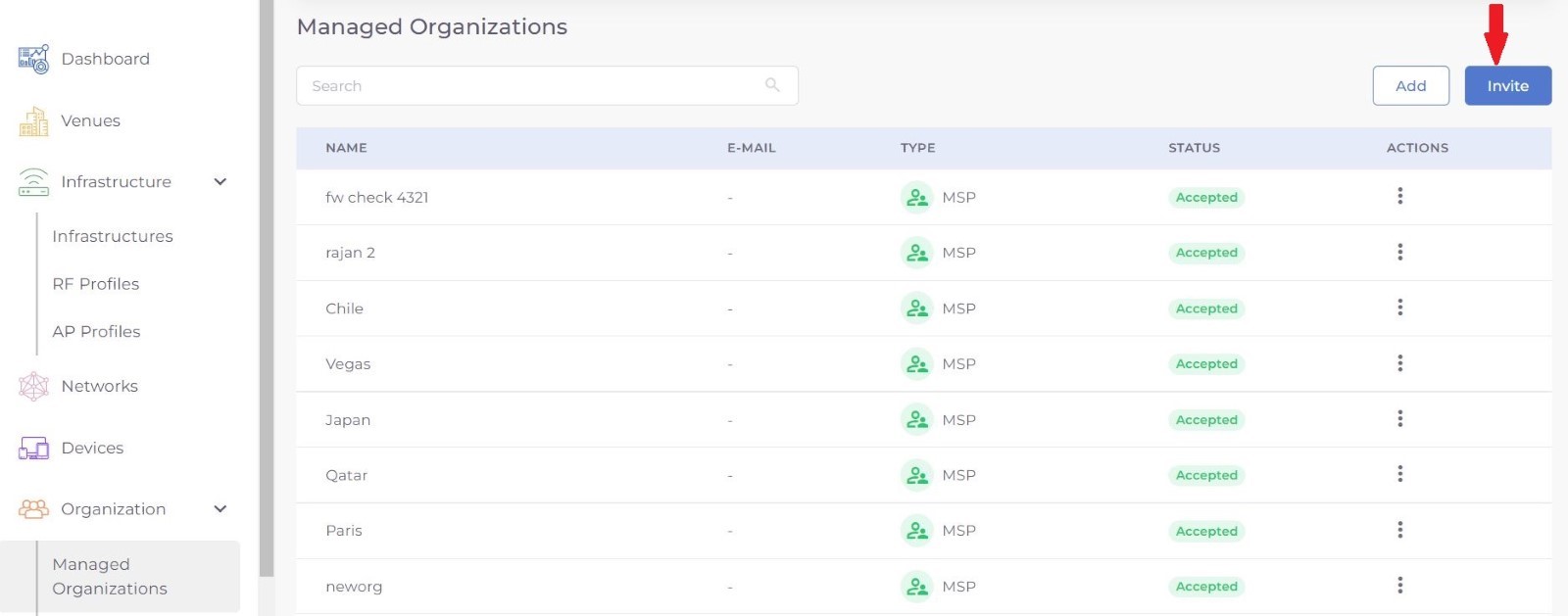This screenshot has width=1568, height=616.
Task: Open actions menu for neworg row
Action: tap(1399, 586)
